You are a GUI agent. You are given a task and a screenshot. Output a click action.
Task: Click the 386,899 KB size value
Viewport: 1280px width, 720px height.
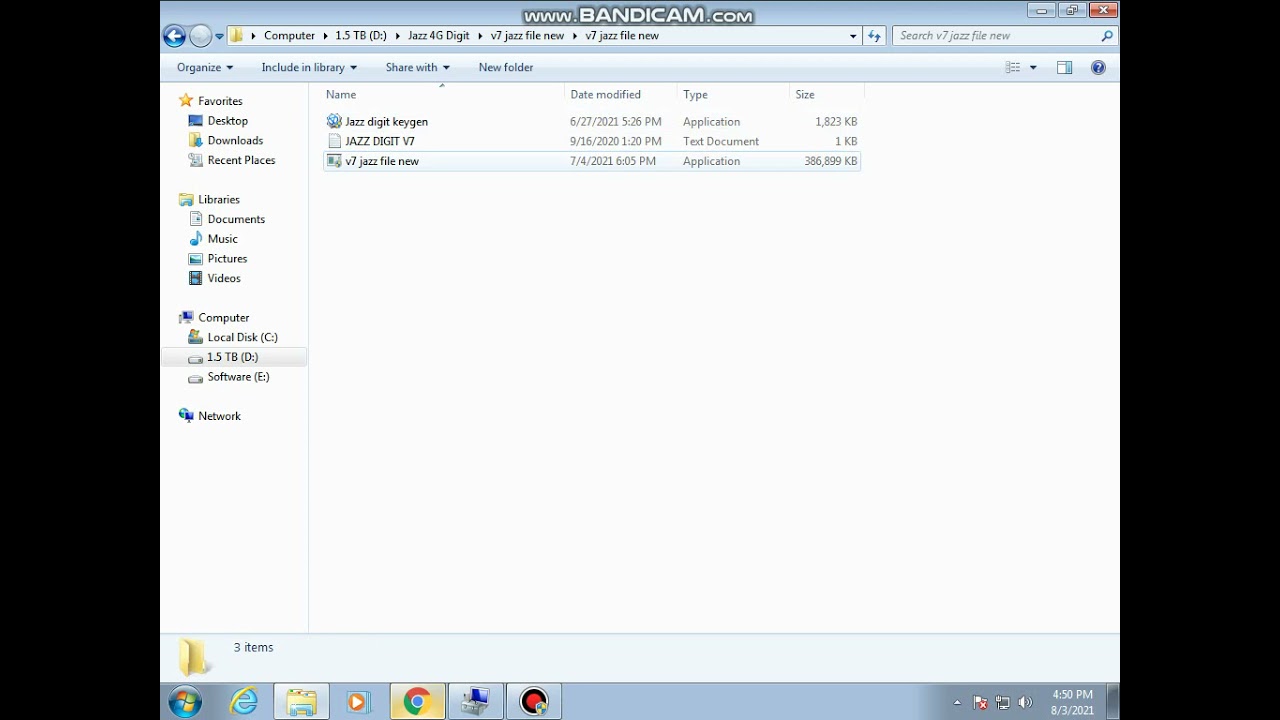[830, 161]
